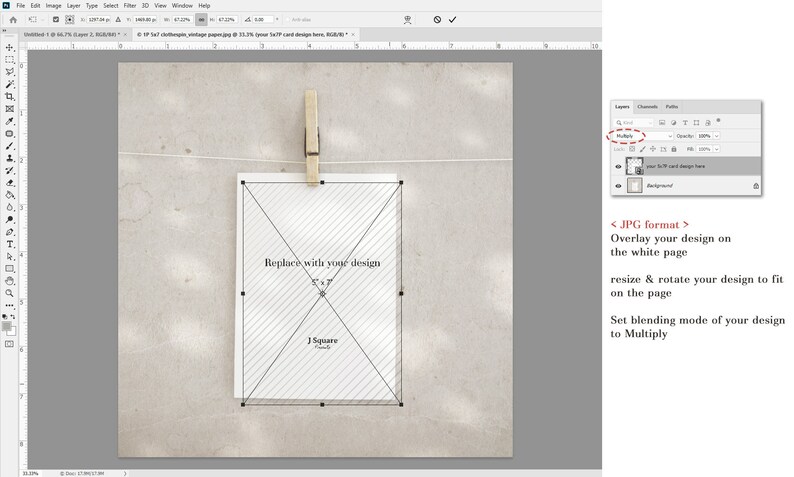This screenshot has height=477, width=794.
Task: Select the Pen tool
Action: click(10, 232)
